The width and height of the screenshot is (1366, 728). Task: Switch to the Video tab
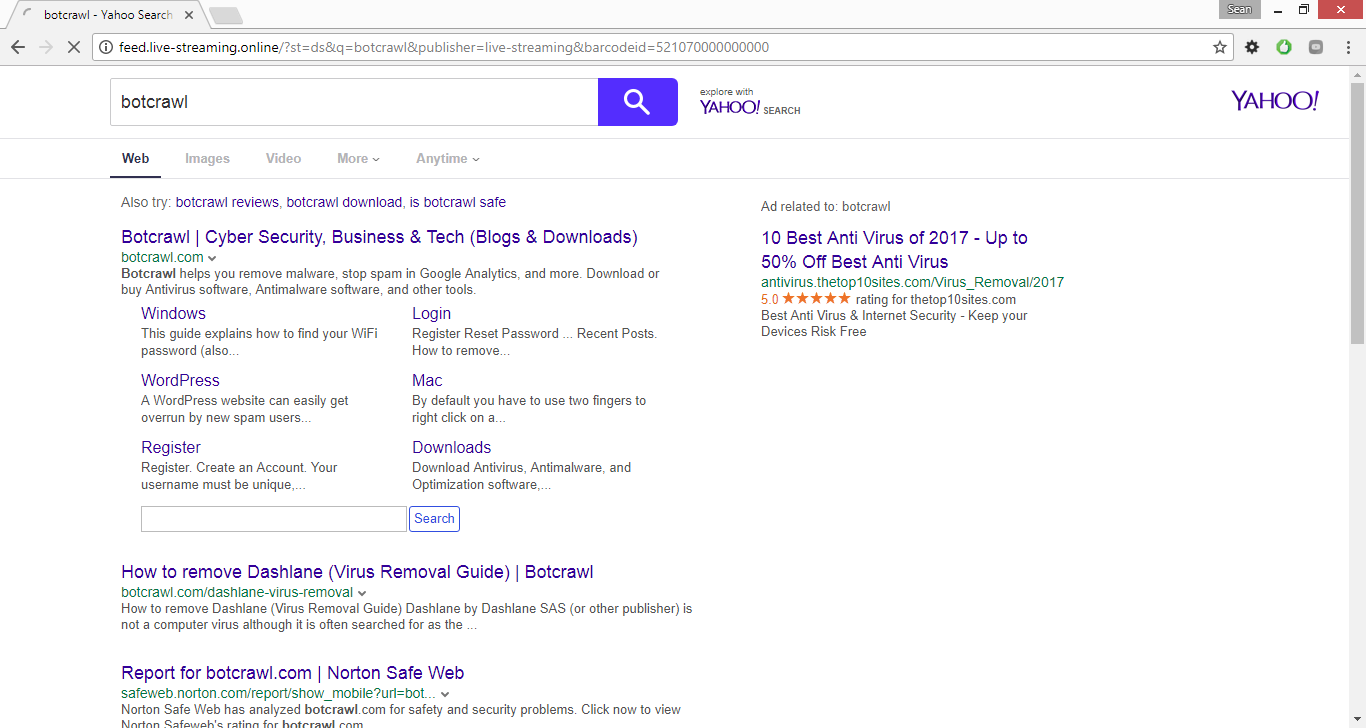[283, 158]
